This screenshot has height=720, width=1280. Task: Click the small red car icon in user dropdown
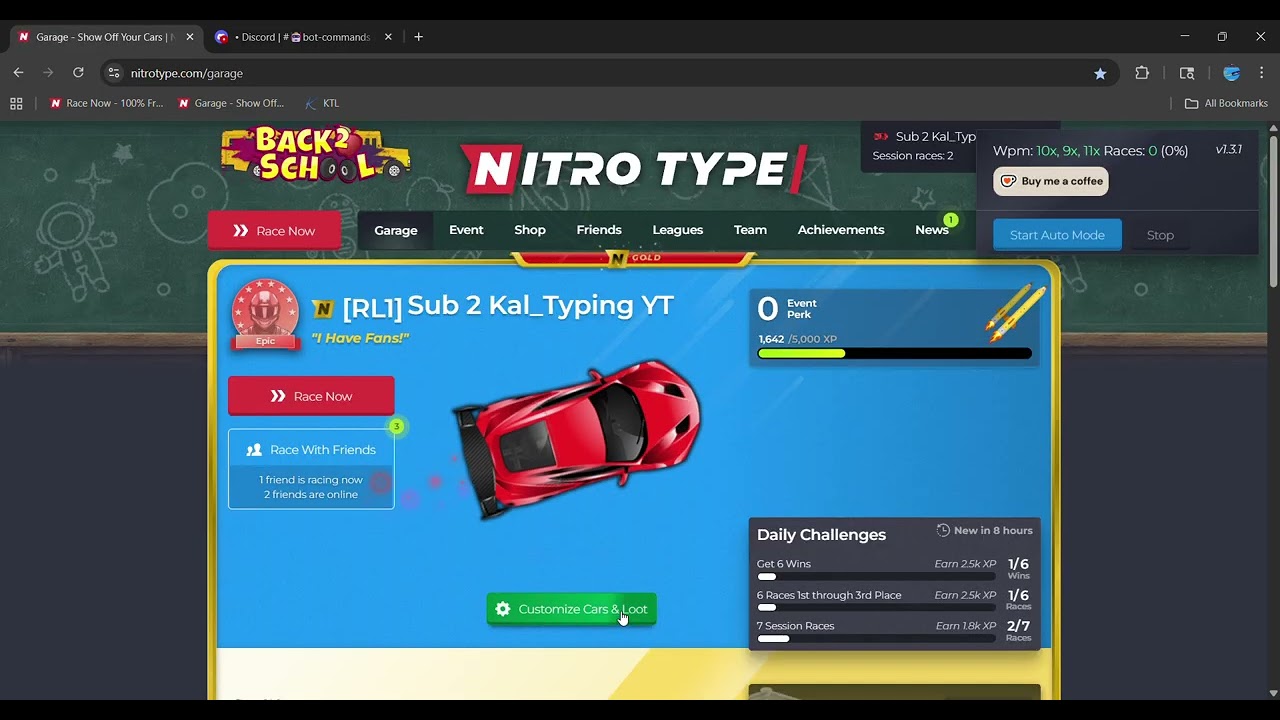881,136
